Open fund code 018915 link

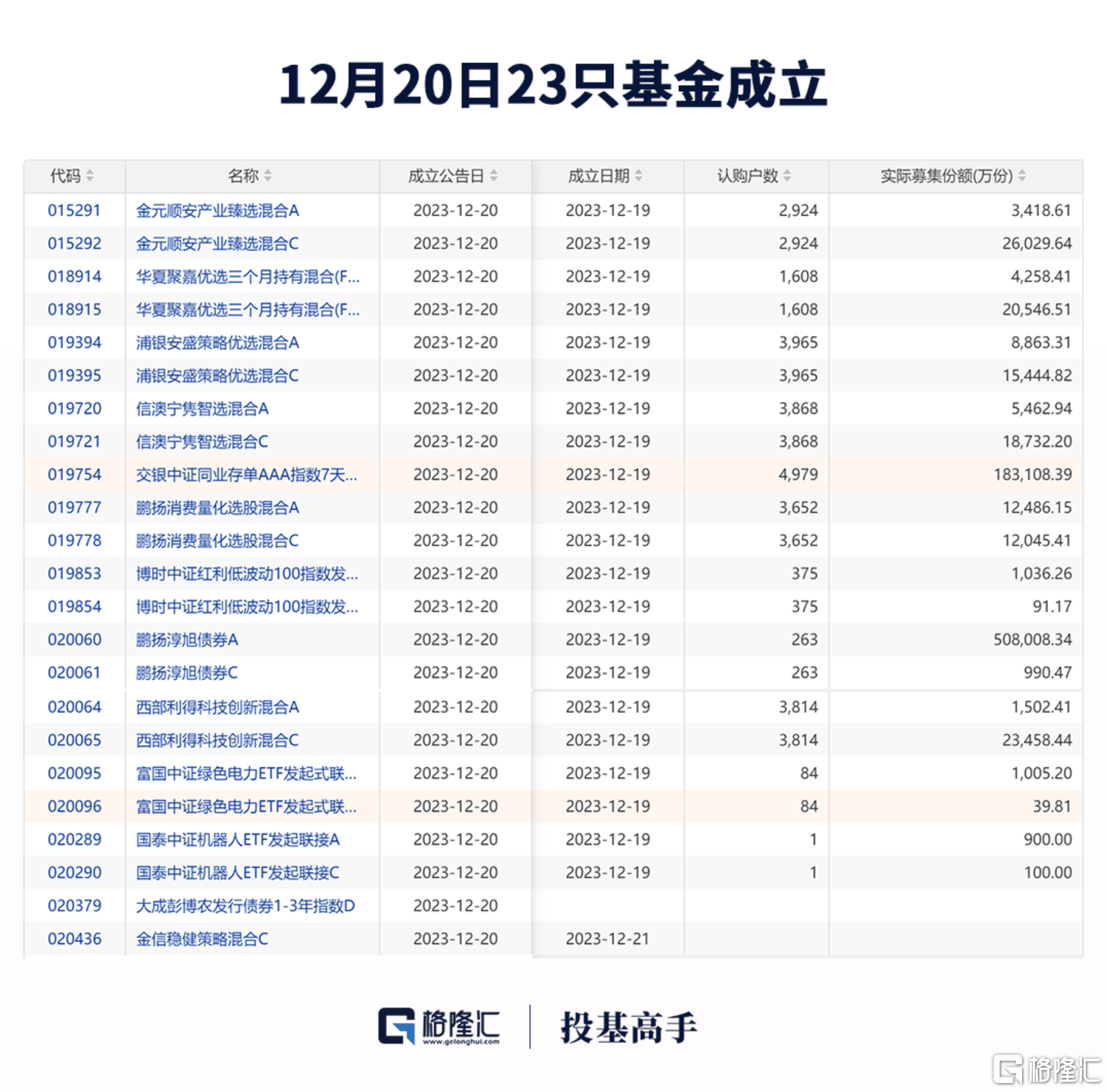(x=74, y=309)
